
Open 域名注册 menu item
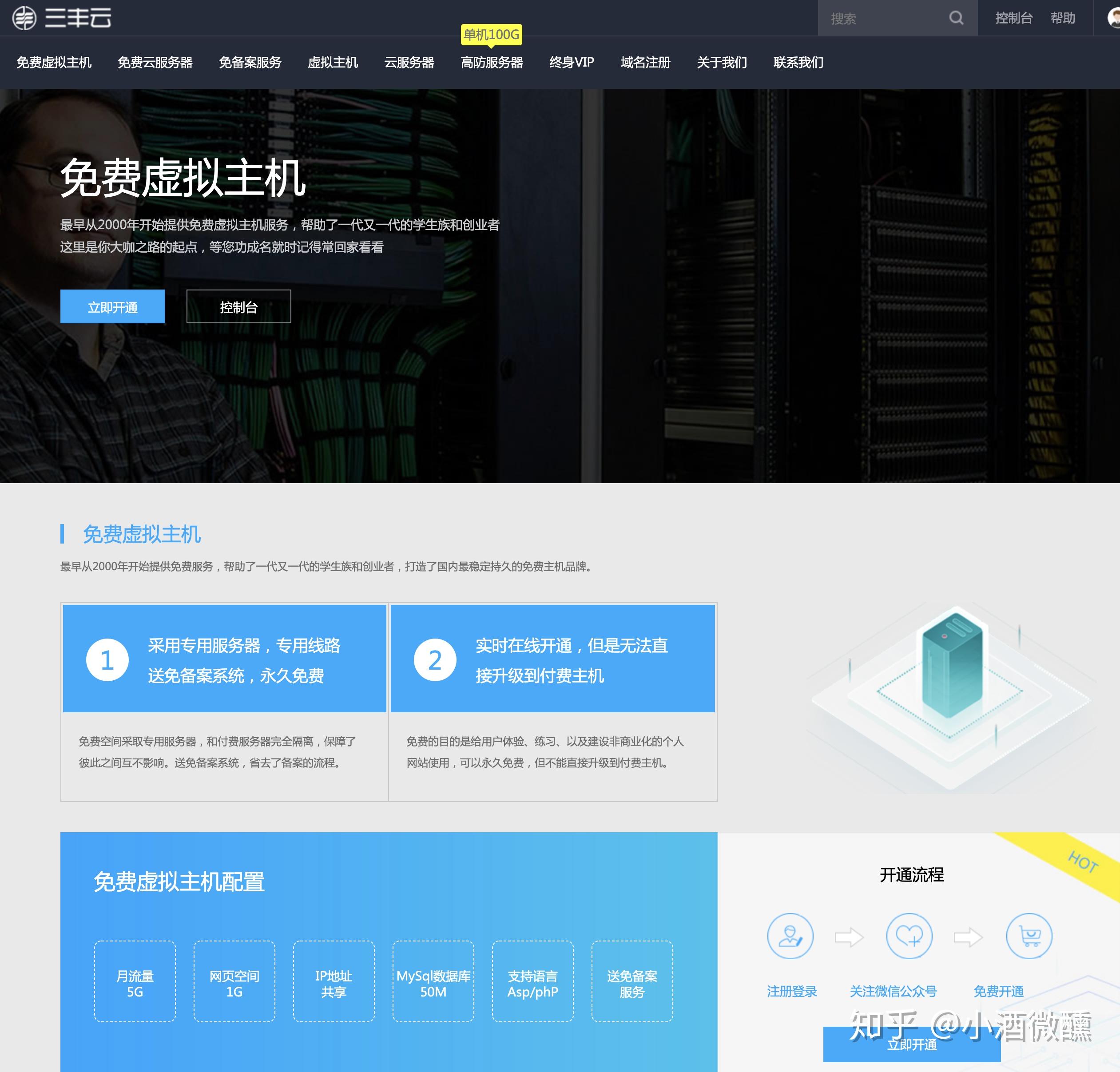(645, 62)
